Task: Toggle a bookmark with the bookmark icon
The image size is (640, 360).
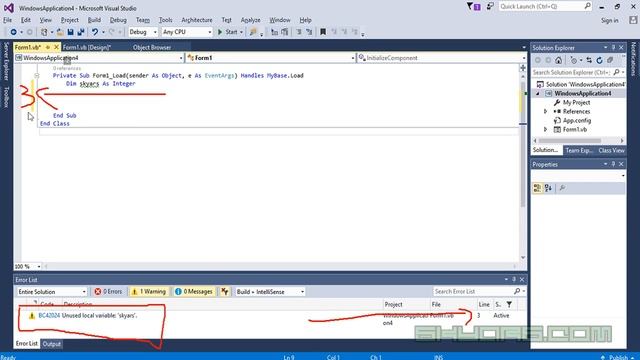Action: pos(323,32)
